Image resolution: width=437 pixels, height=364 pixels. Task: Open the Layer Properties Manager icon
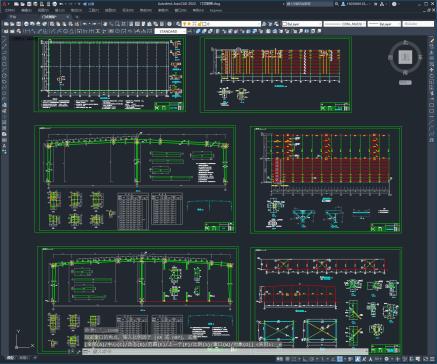(178, 24)
